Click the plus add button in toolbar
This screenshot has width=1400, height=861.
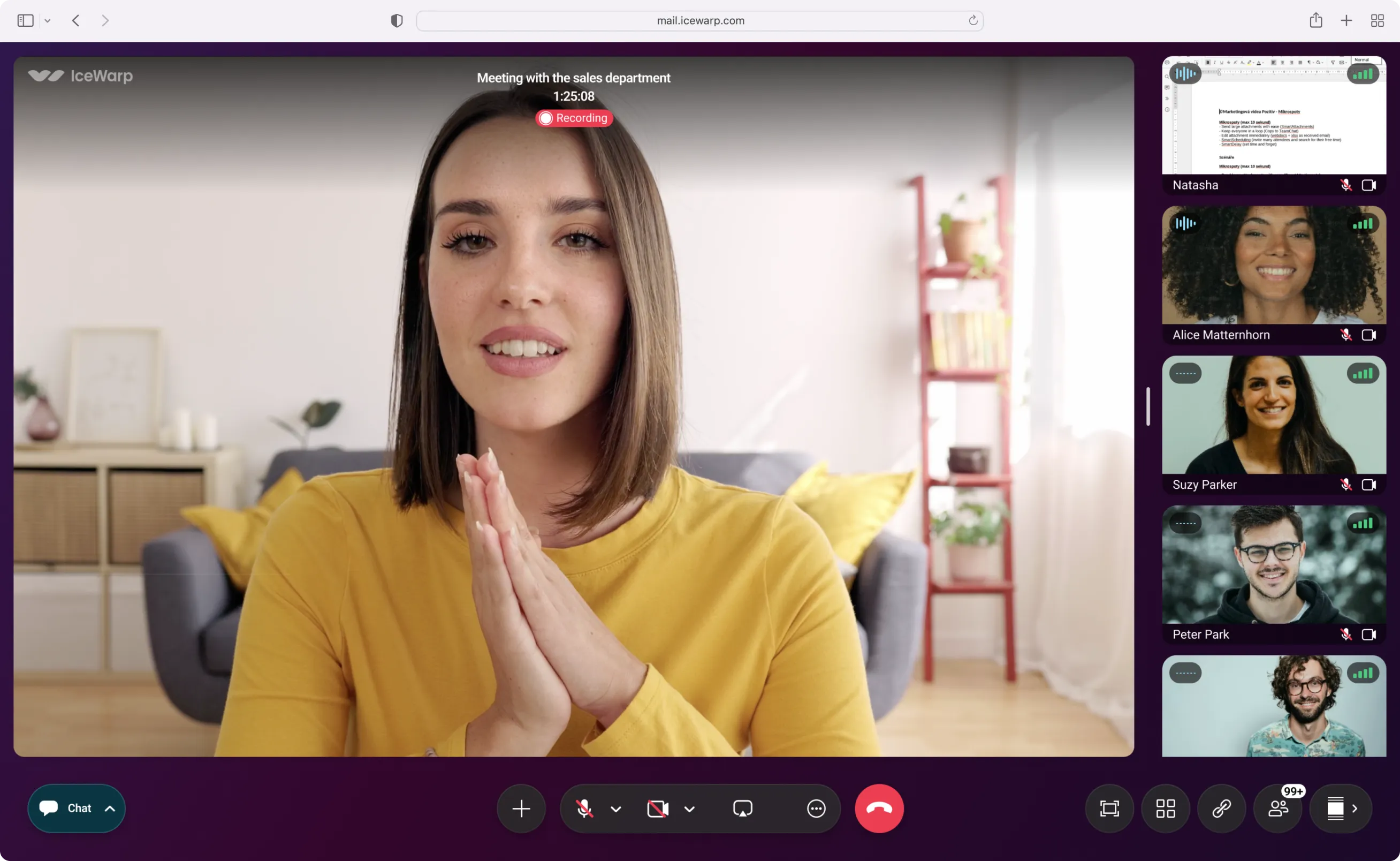point(521,808)
